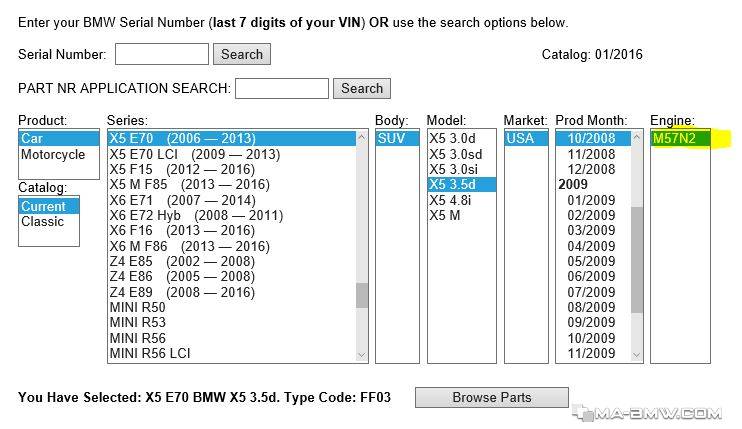
Task: Click Series list scroll up arrow
Action: pyautogui.click(x=362, y=137)
